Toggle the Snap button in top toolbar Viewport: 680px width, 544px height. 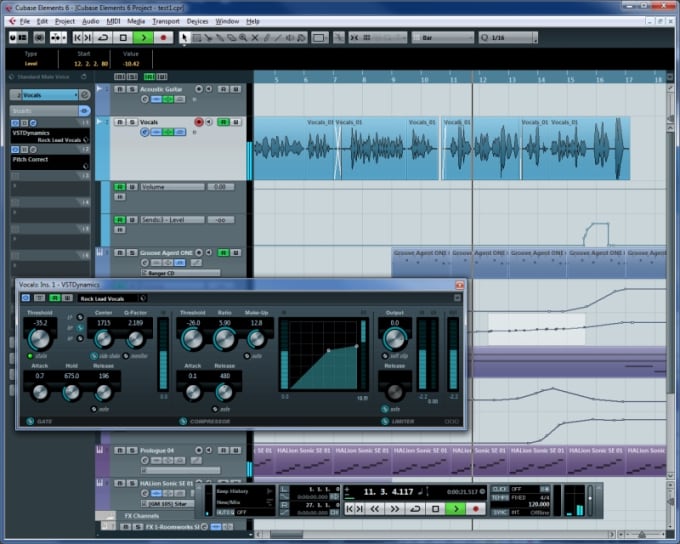pyautogui.click(x=354, y=38)
